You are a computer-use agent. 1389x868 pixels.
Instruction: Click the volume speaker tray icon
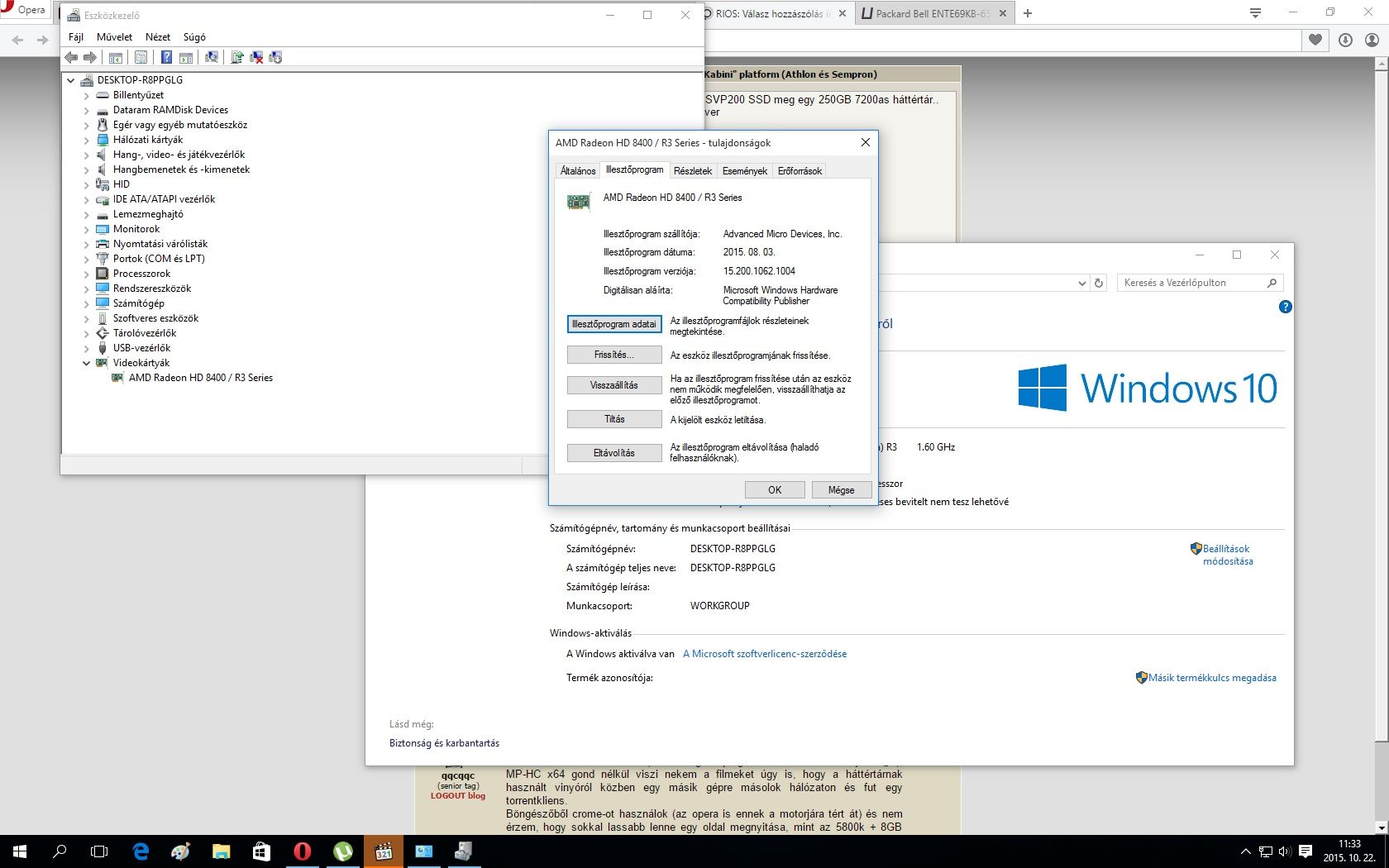pyautogui.click(x=1284, y=851)
